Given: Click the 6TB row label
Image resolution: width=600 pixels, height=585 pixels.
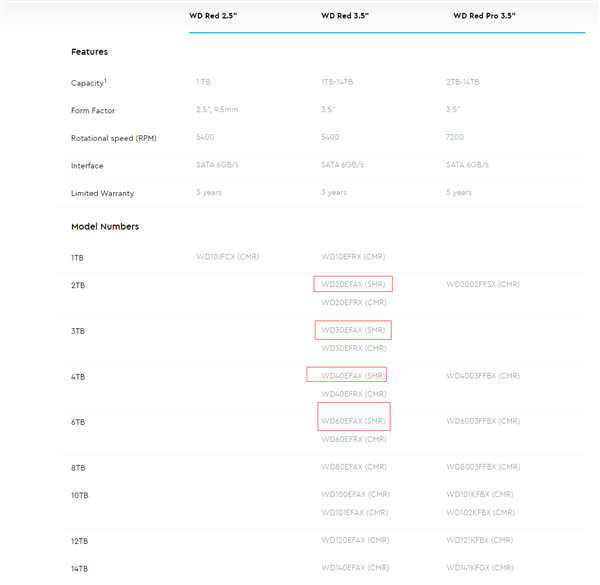Looking at the screenshot, I should (78, 422).
